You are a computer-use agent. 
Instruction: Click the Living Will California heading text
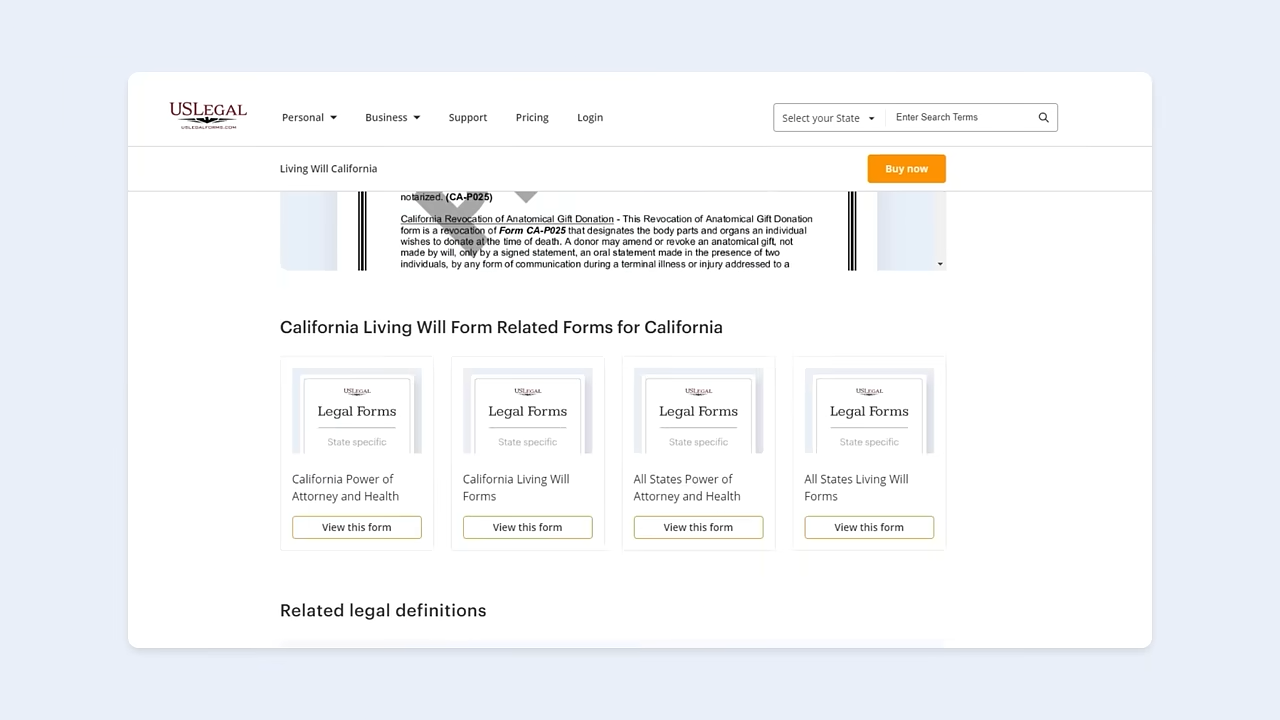[328, 169]
